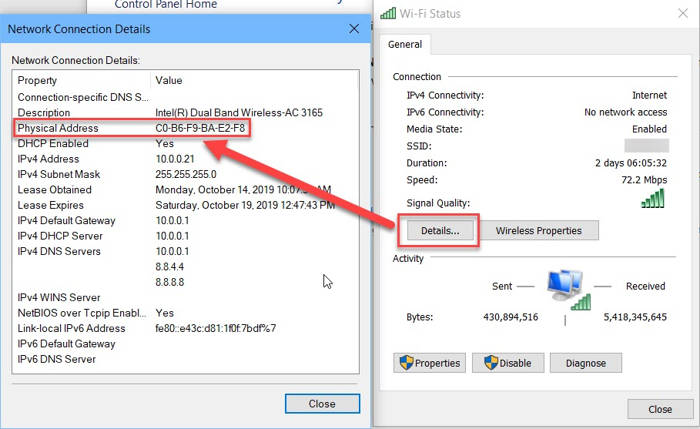Select value fe80::e43c:d81:1f0f:7bdf%7

[x=216, y=329]
